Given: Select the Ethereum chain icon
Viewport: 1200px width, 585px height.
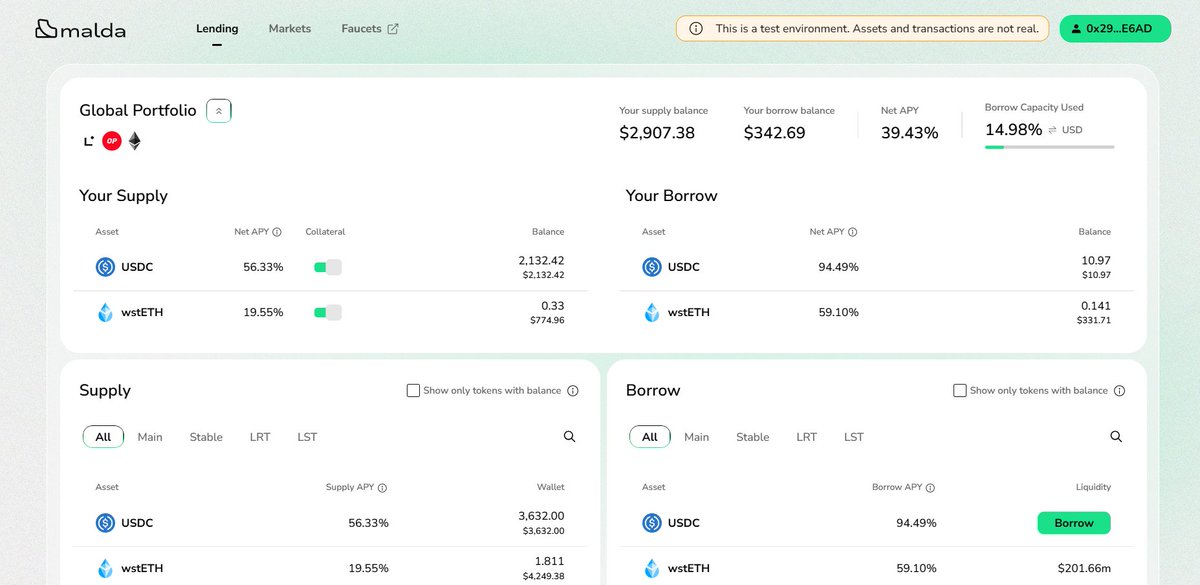Looking at the screenshot, I should tap(134, 141).
